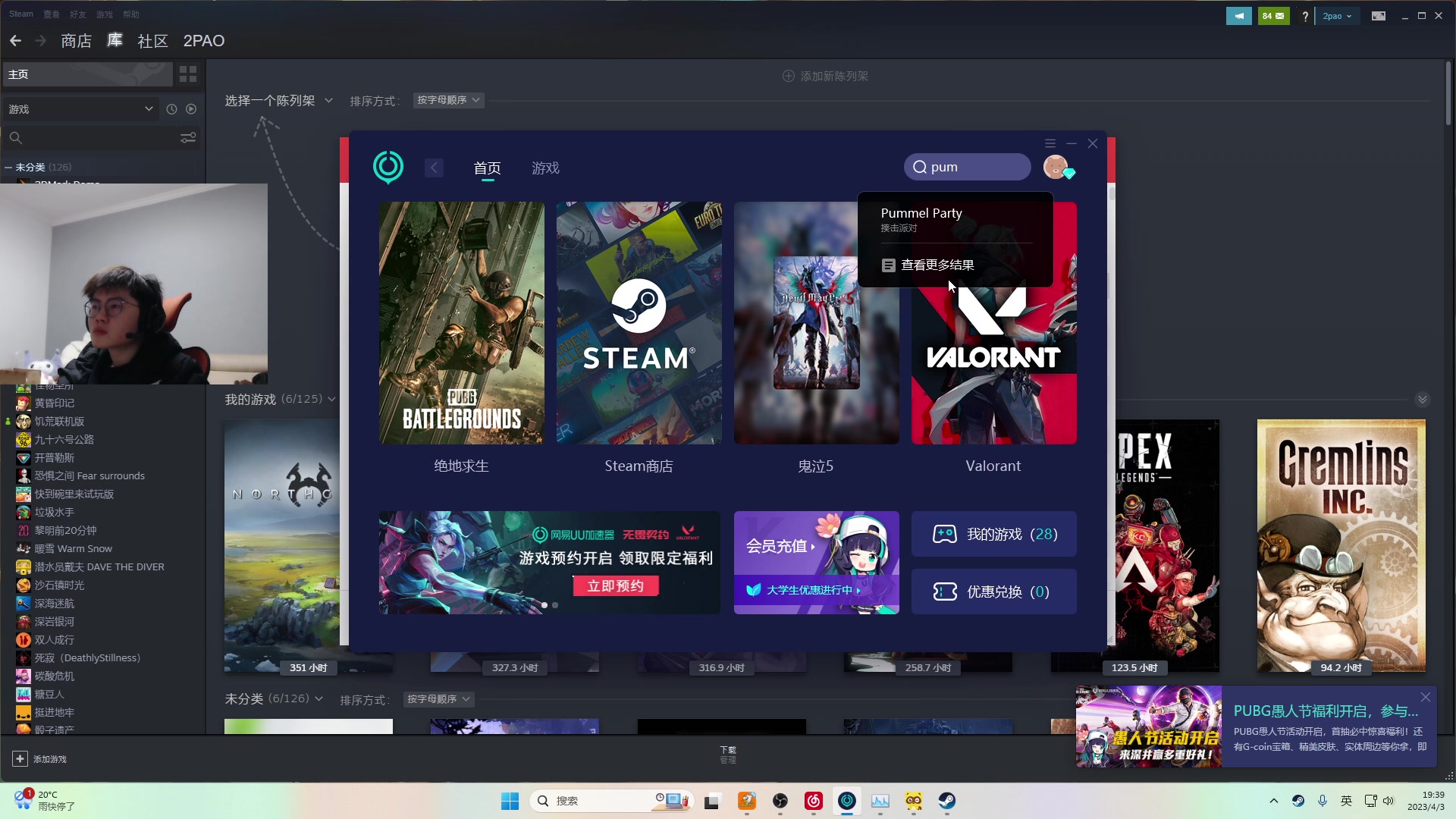Click the 立即预约 banner button
The image size is (1456, 819).
(615, 586)
